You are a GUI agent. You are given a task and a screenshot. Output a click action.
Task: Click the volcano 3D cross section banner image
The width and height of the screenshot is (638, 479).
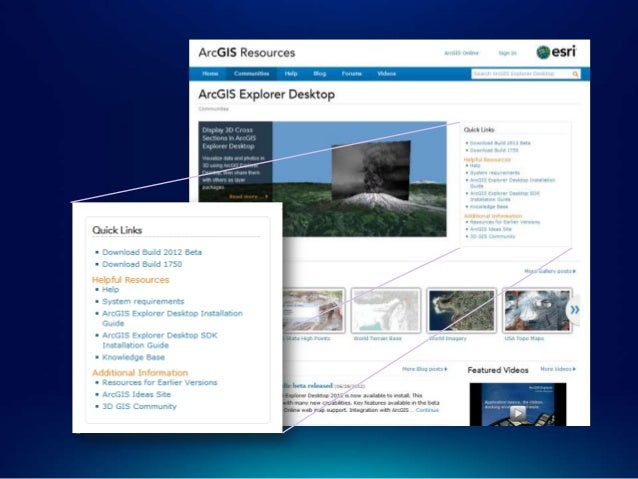point(359,179)
